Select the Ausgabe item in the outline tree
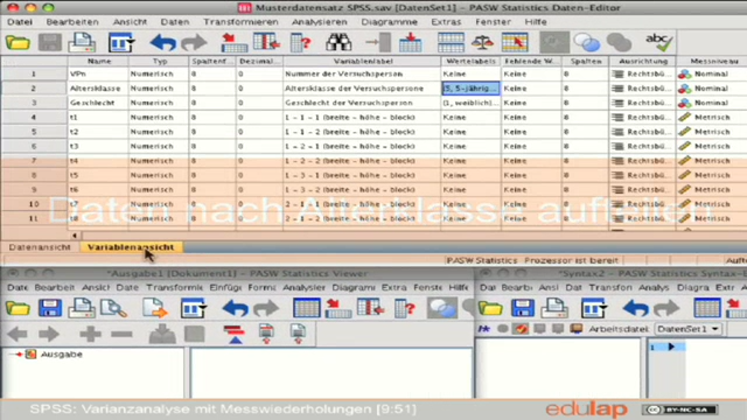Viewport: 747px width, 420px height. coord(61,354)
